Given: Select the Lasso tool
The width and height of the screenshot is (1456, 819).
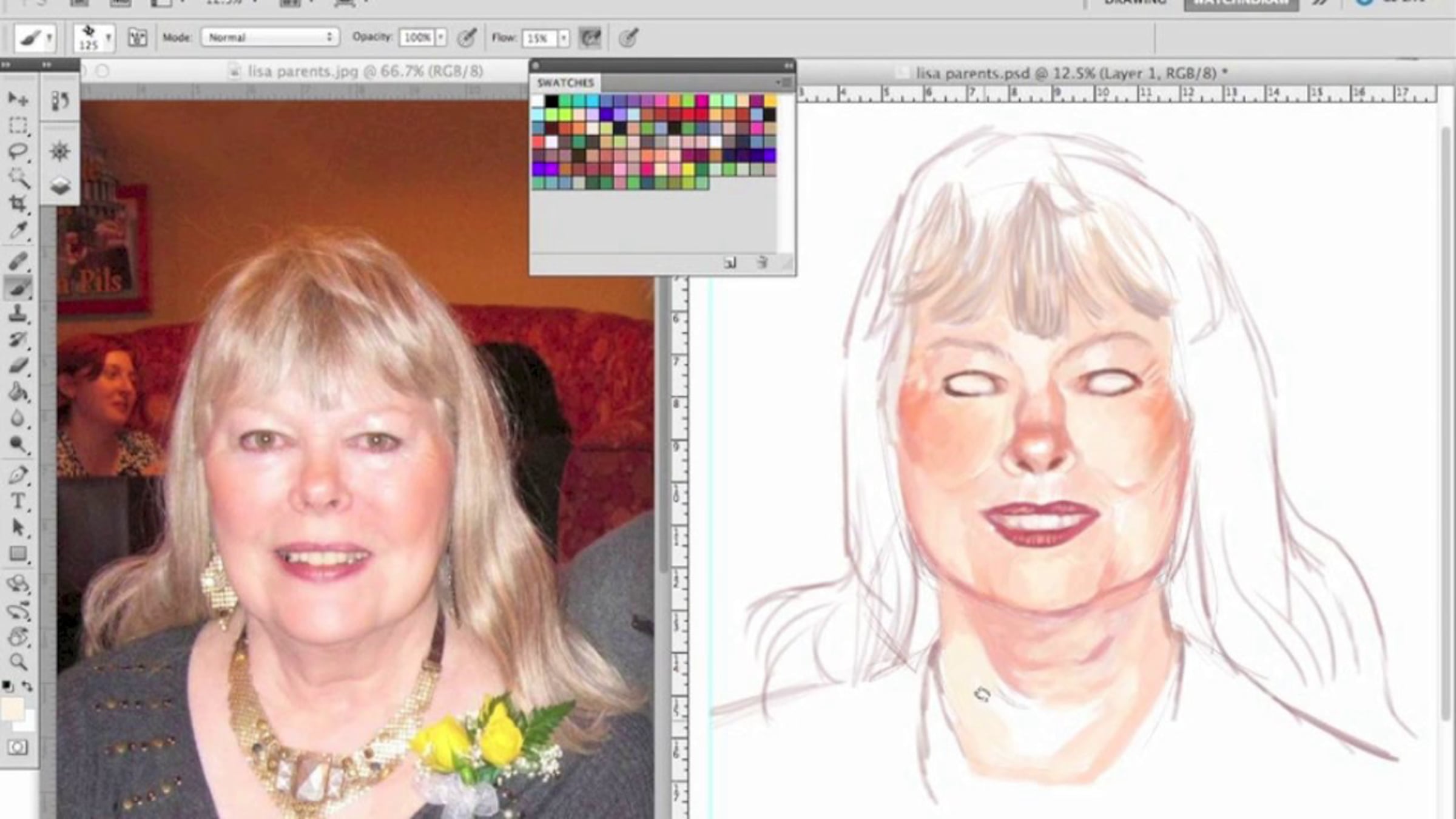Looking at the screenshot, I should point(18,150).
